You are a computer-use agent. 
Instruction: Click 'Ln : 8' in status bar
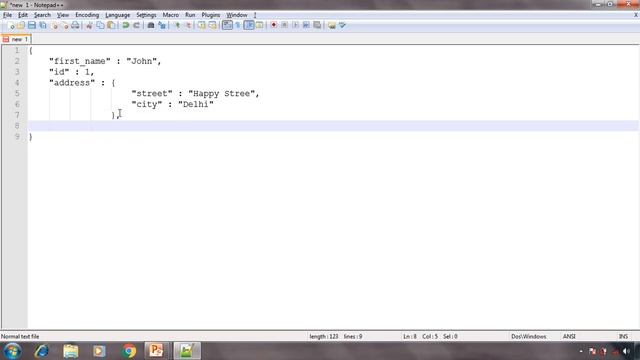(x=410, y=337)
